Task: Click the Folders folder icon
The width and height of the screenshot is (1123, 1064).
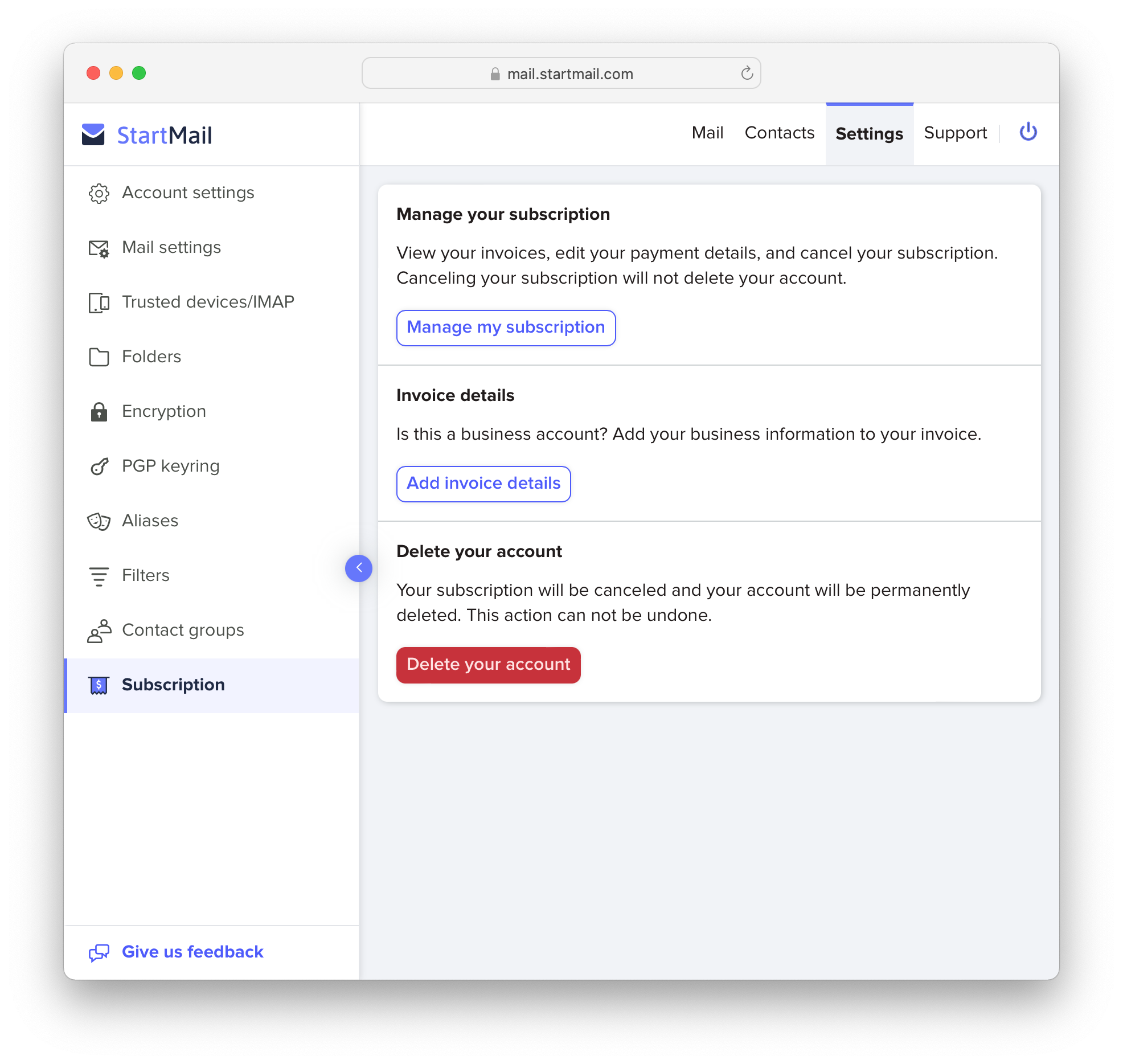Action: (x=99, y=357)
